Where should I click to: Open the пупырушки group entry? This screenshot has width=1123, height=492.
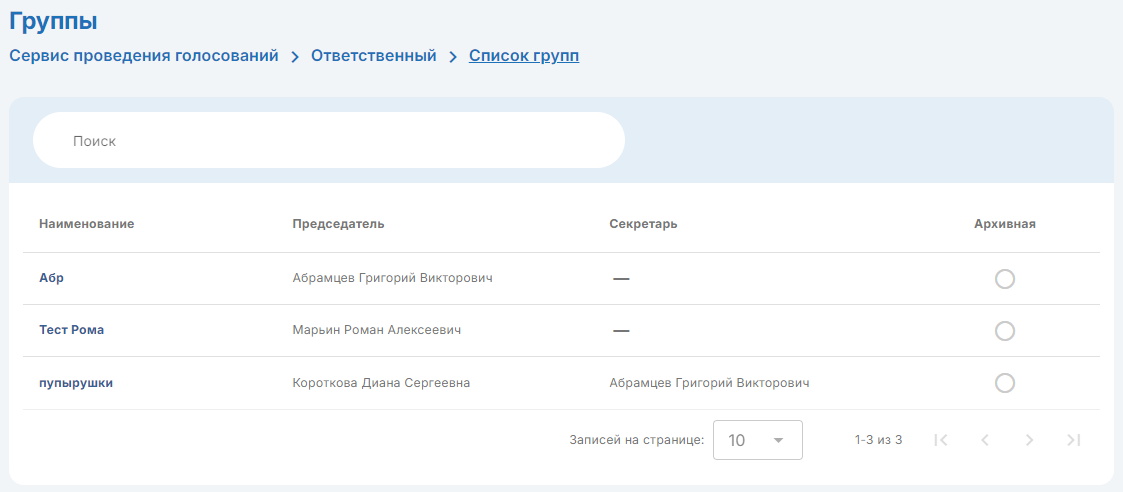pos(76,383)
